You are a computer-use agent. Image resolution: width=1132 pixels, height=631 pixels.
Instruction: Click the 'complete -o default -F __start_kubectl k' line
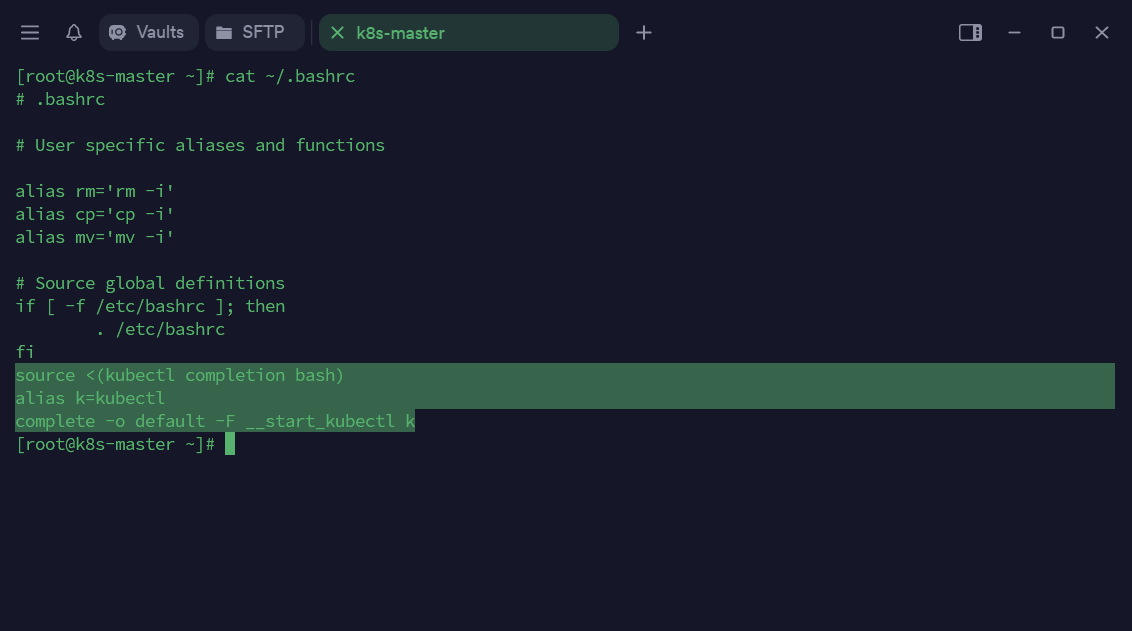215,421
